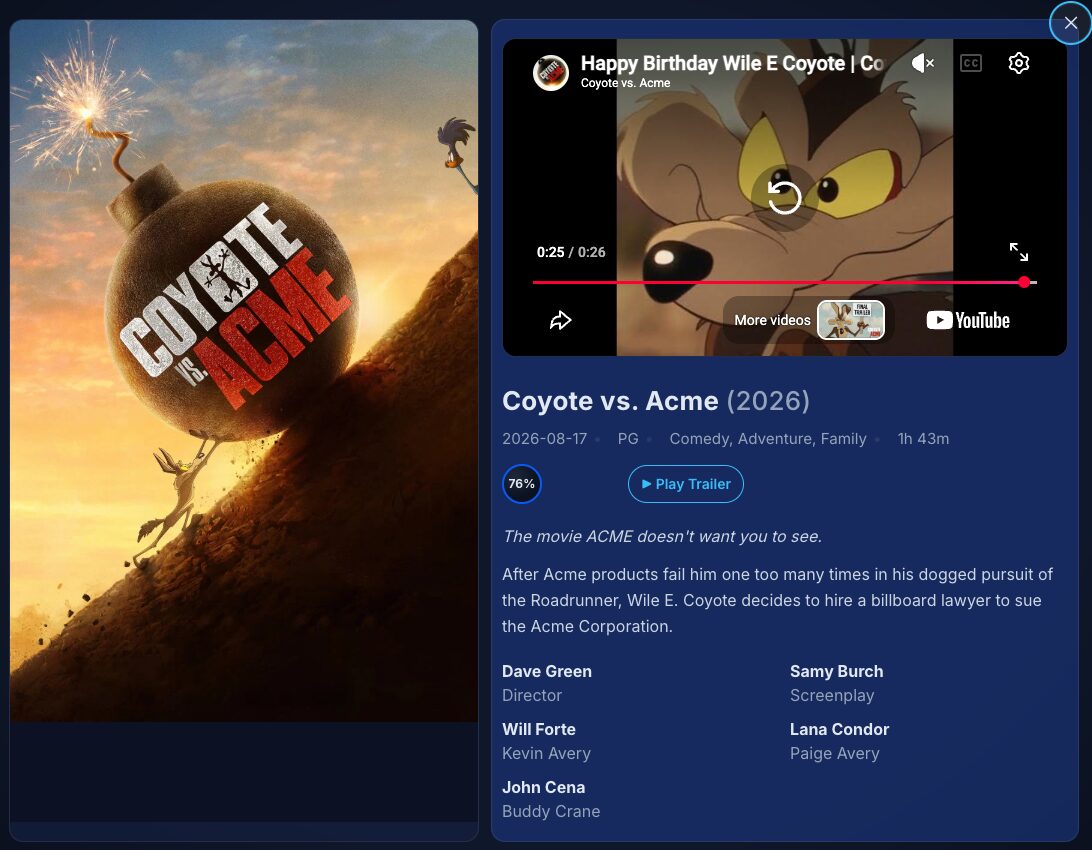1092x850 pixels.
Task: Click cast member Lana Condor
Action: [x=839, y=729]
